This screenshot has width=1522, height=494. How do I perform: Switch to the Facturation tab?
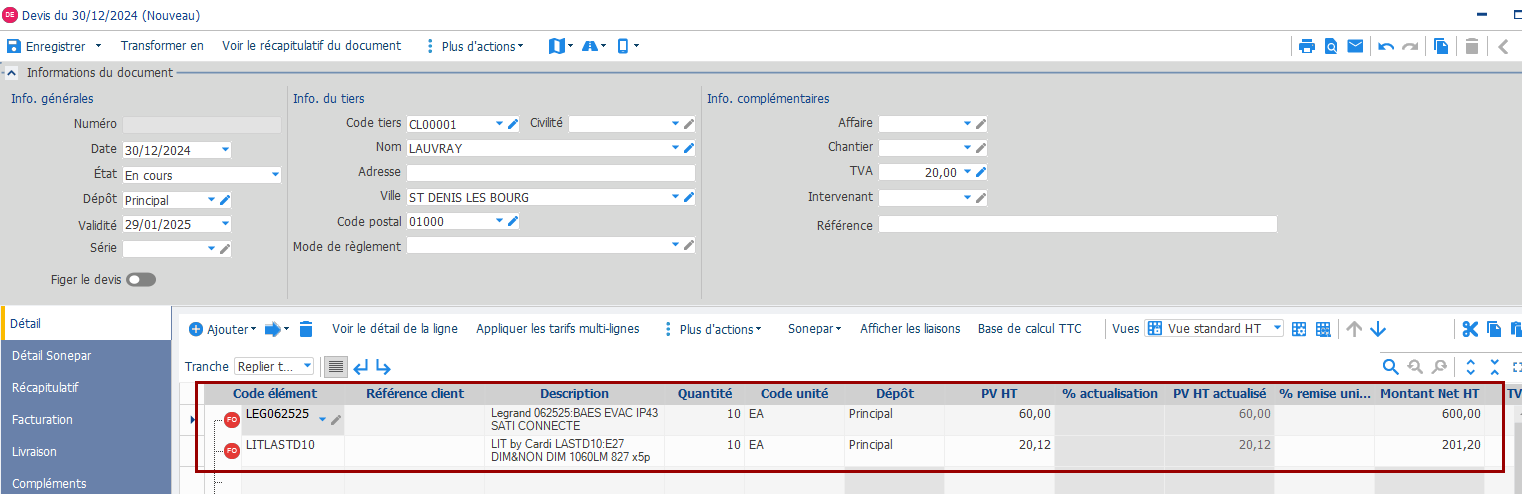86,420
